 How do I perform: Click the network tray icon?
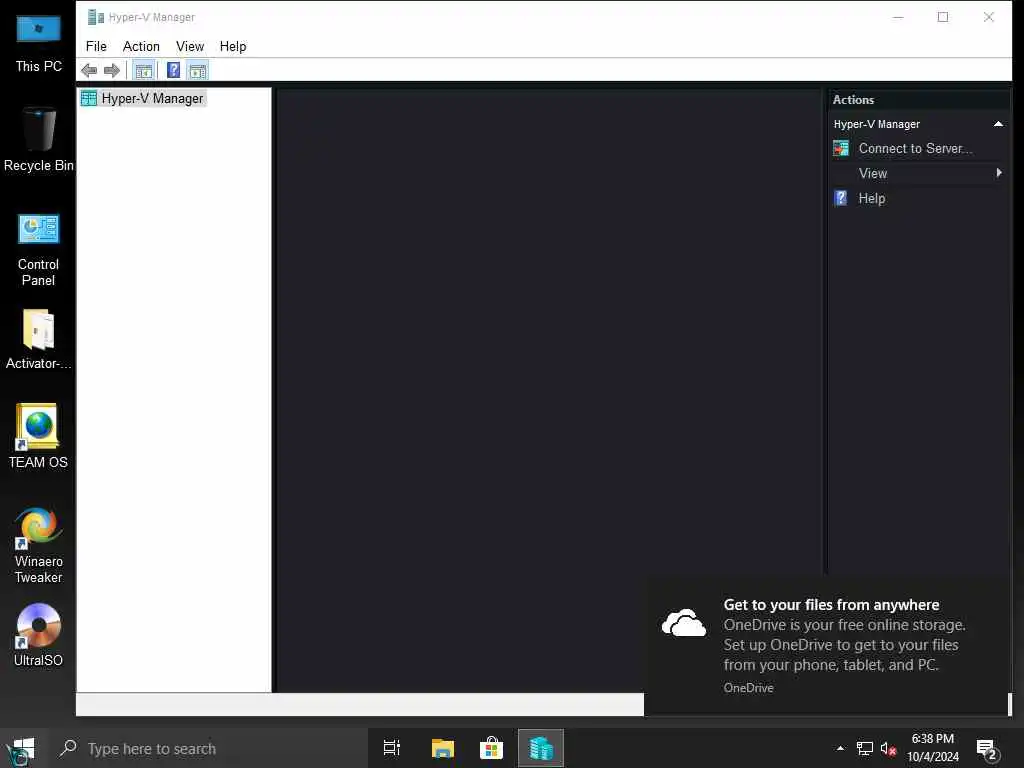point(865,748)
